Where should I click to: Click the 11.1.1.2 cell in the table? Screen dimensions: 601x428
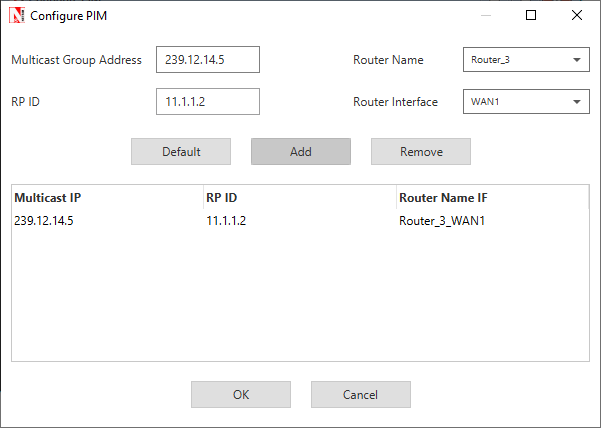[x=226, y=221]
